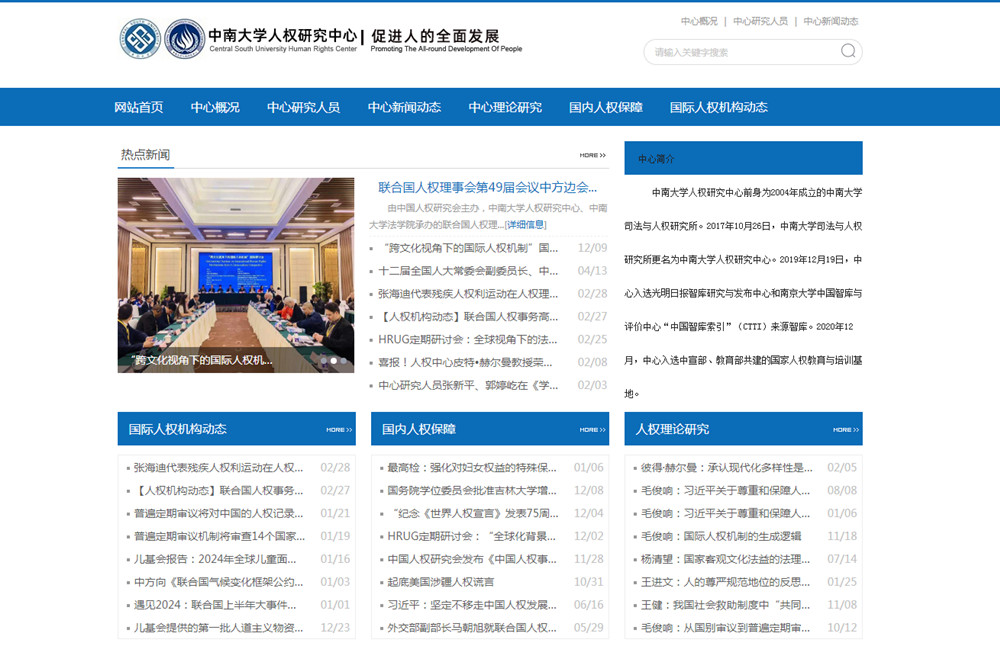Click MORE link beside 热点新闻 heading
The height and width of the screenshot is (652, 1000).
592,155
